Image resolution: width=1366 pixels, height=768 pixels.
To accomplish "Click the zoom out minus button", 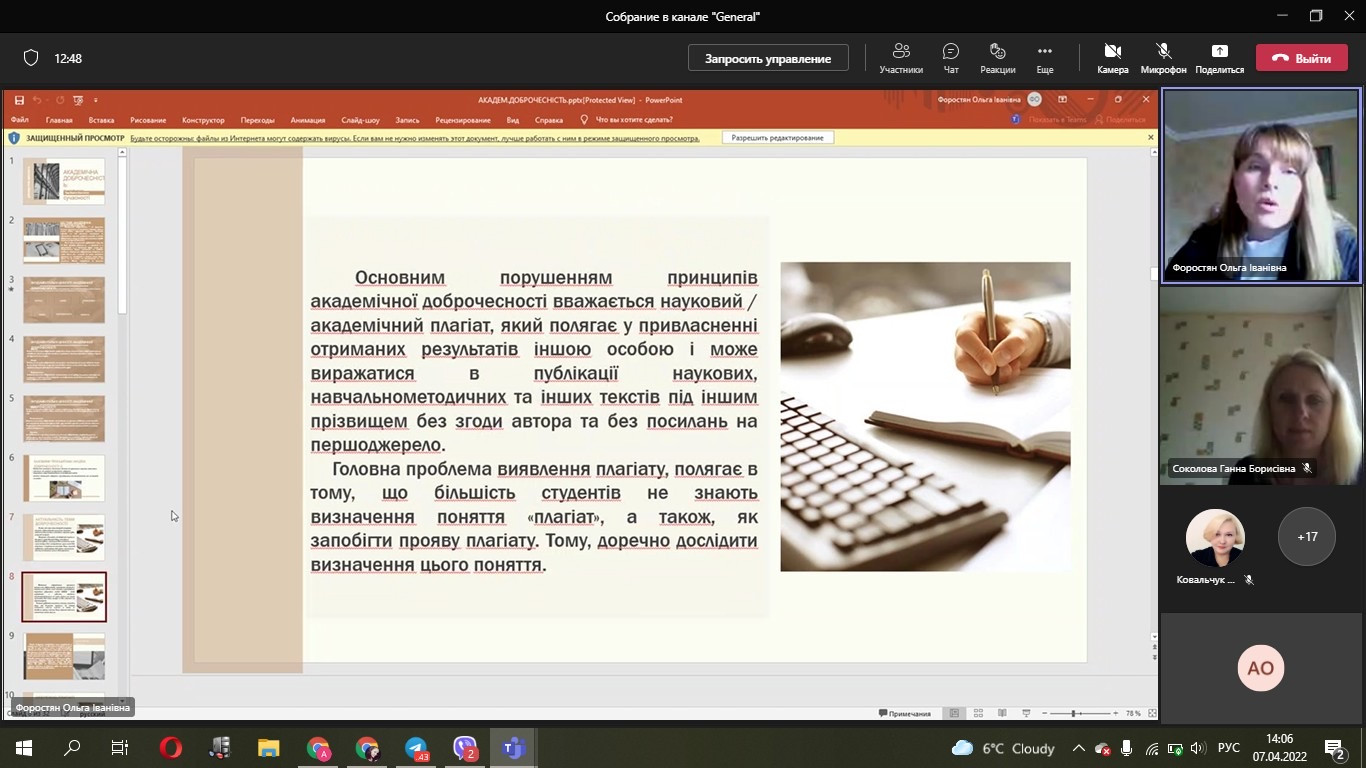I will coord(1045,713).
